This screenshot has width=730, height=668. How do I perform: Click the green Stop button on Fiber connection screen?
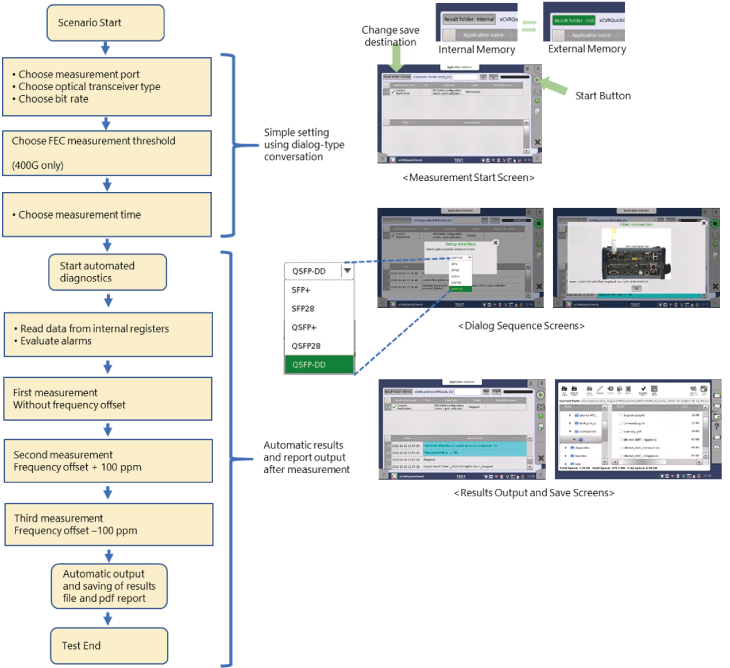point(715,223)
